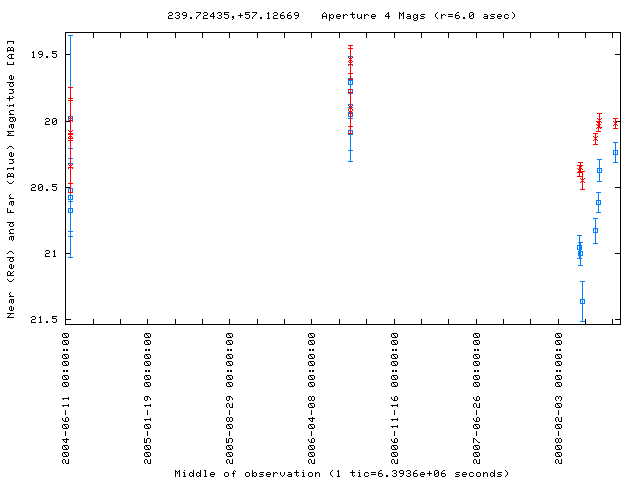Click the x-axis title 'Middle of observation'
The height and width of the screenshot is (480, 640).
pyautogui.click(x=247, y=474)
